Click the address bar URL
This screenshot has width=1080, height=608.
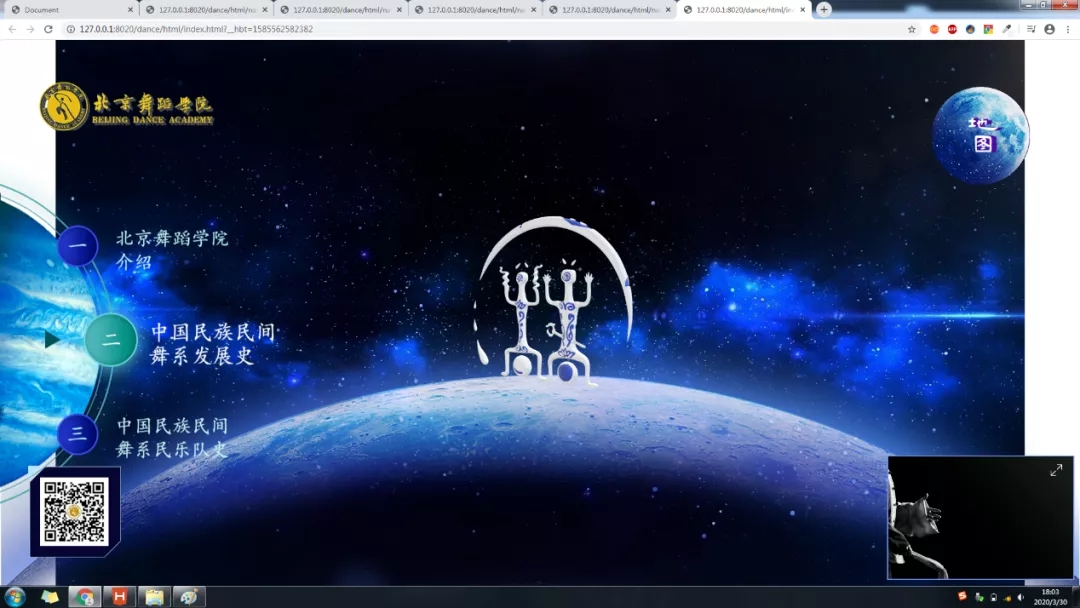point(196,29)
